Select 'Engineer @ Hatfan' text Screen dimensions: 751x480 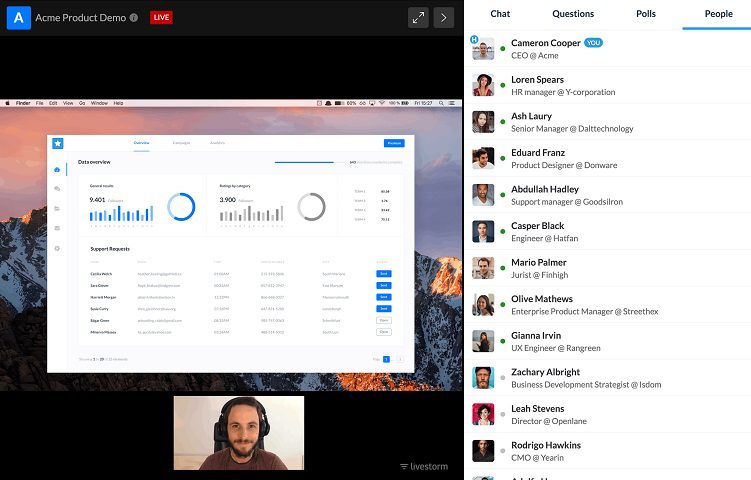pos(545,238)
